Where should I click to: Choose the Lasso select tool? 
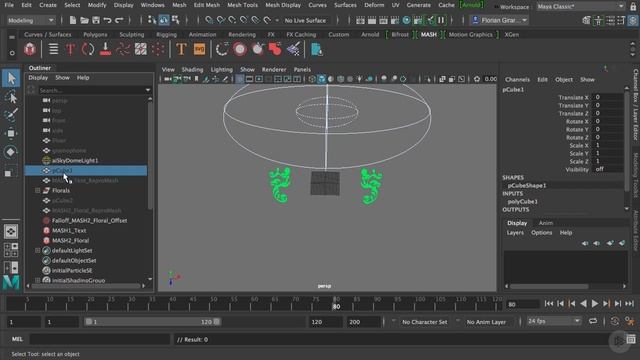(11, 97)
